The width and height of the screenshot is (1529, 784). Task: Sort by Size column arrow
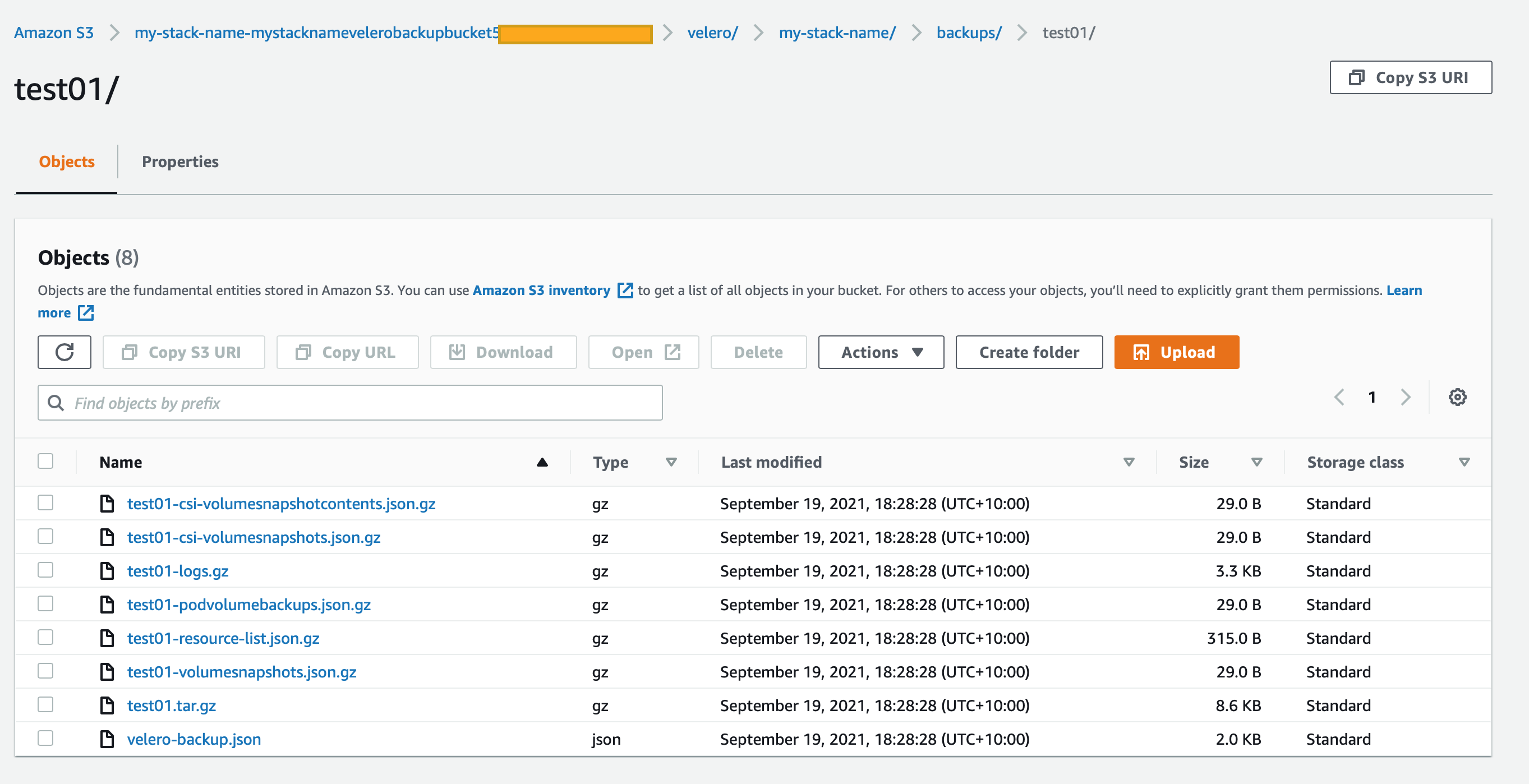[1256, 462]
